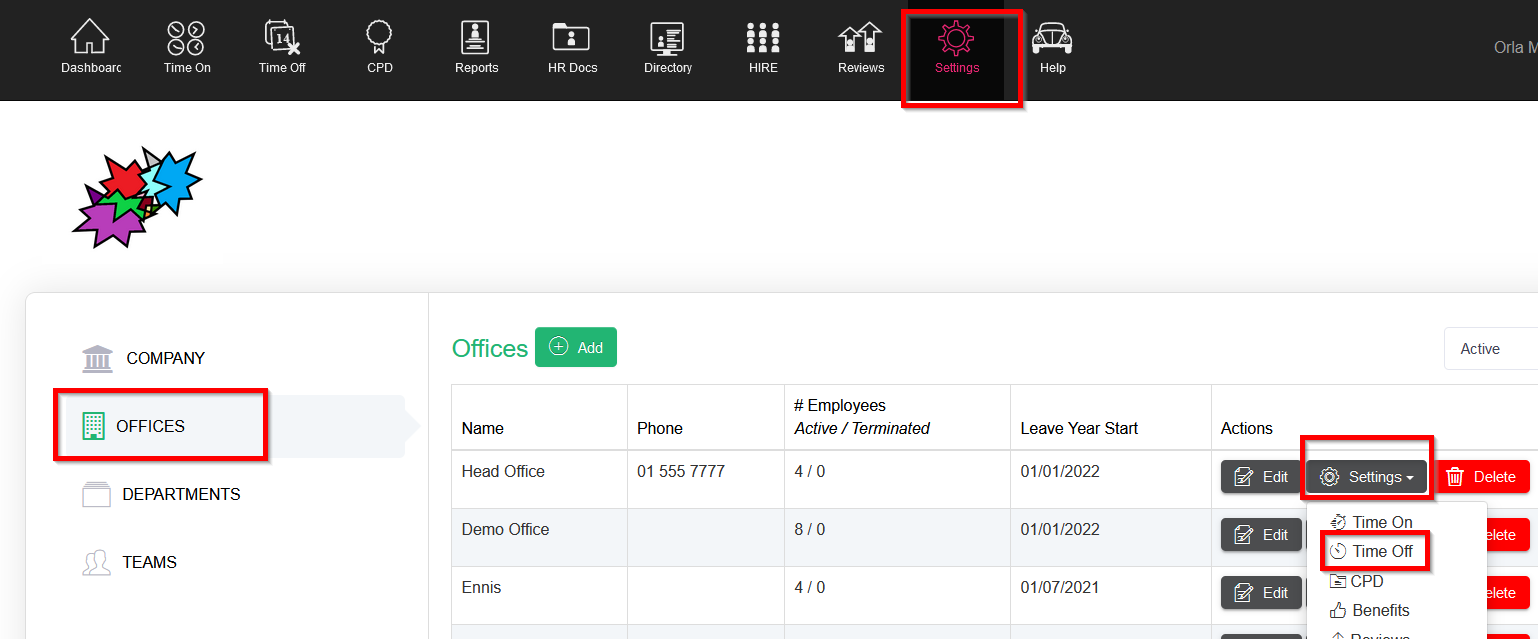Open the HIRE people icon
This screenshot has width=1538, height=639.
tap(763, 40)
